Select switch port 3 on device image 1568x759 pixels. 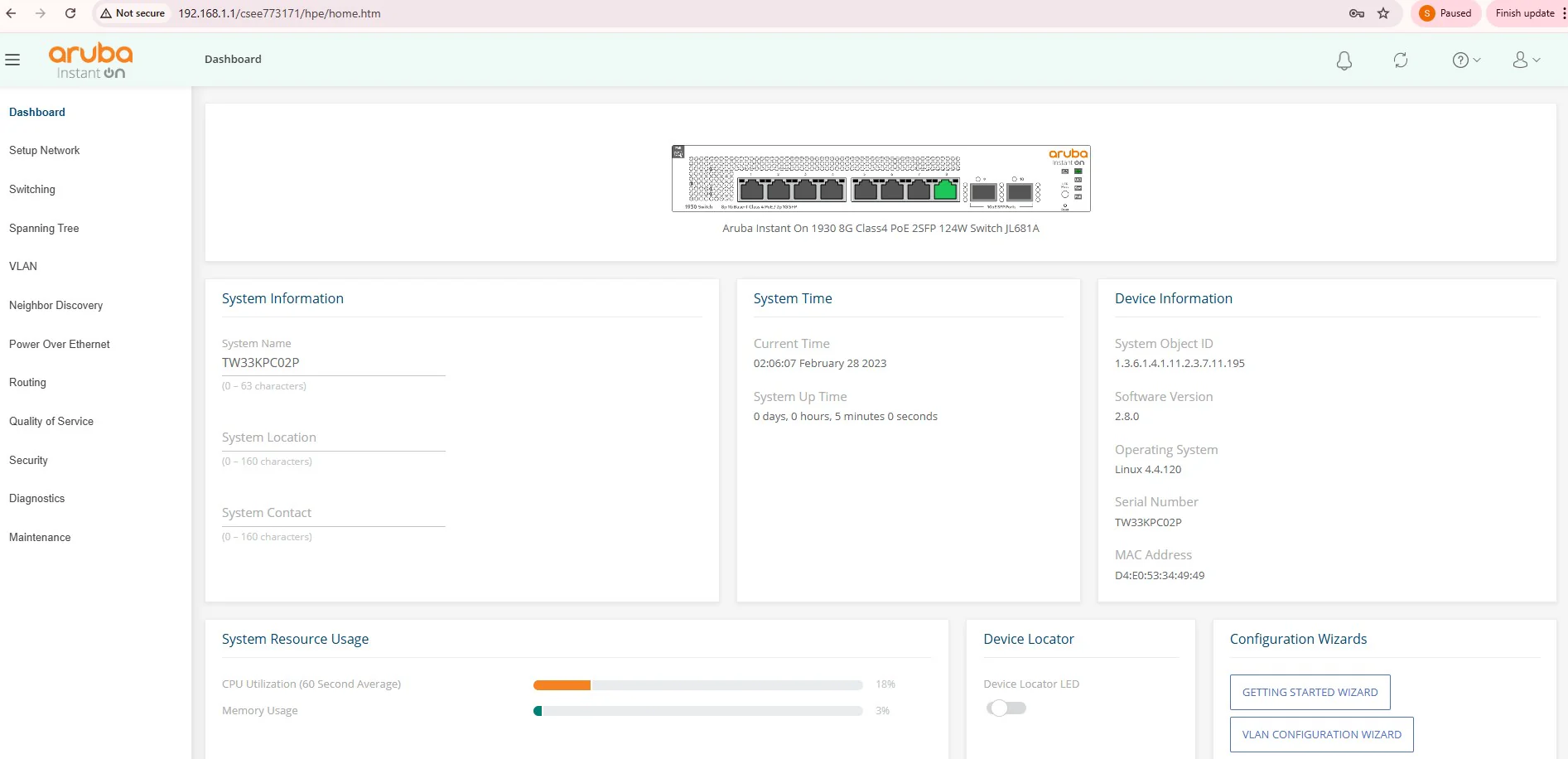(805, 190)
